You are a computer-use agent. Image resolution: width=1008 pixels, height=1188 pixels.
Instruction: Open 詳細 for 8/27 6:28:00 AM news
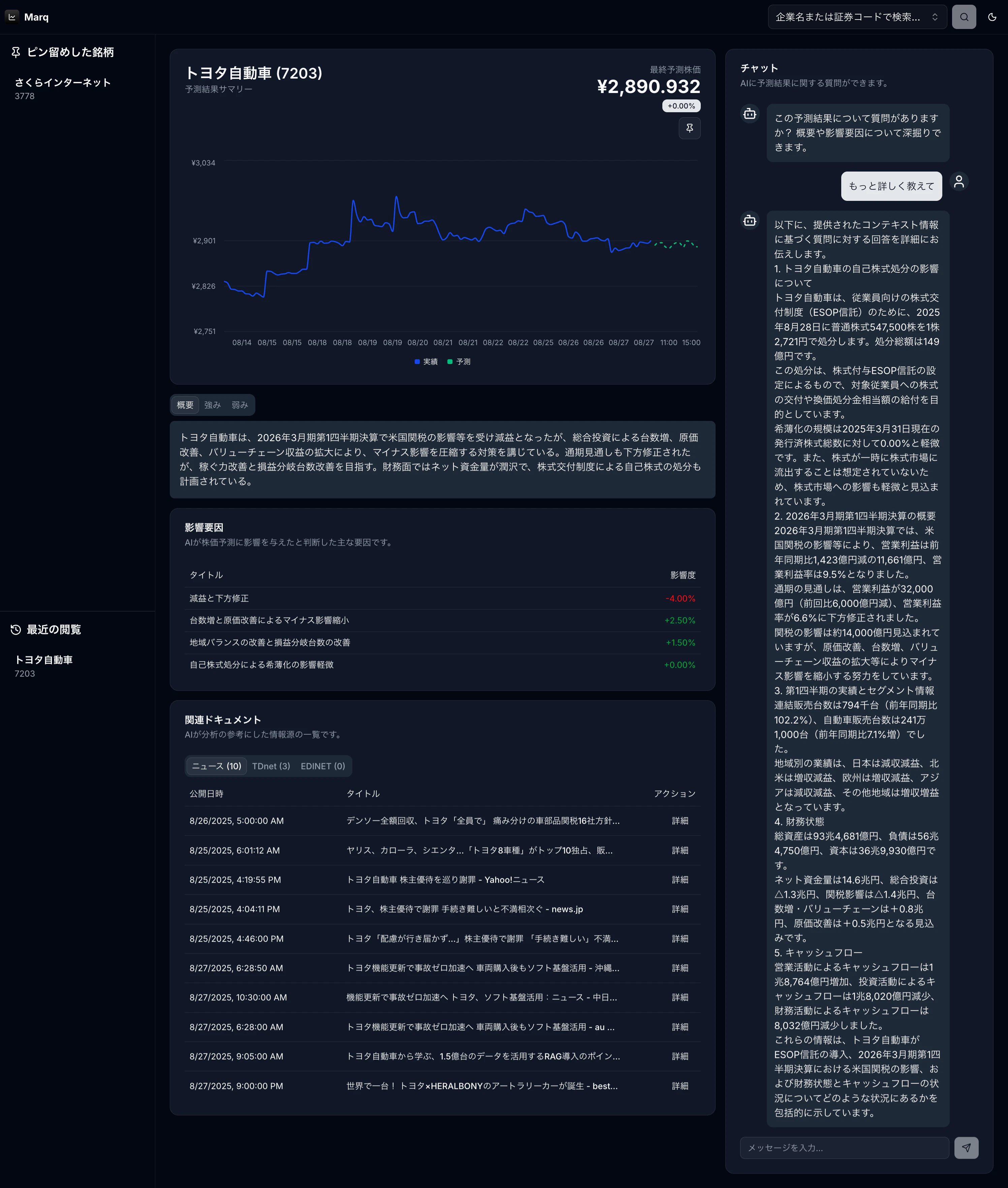point(680,1027)
